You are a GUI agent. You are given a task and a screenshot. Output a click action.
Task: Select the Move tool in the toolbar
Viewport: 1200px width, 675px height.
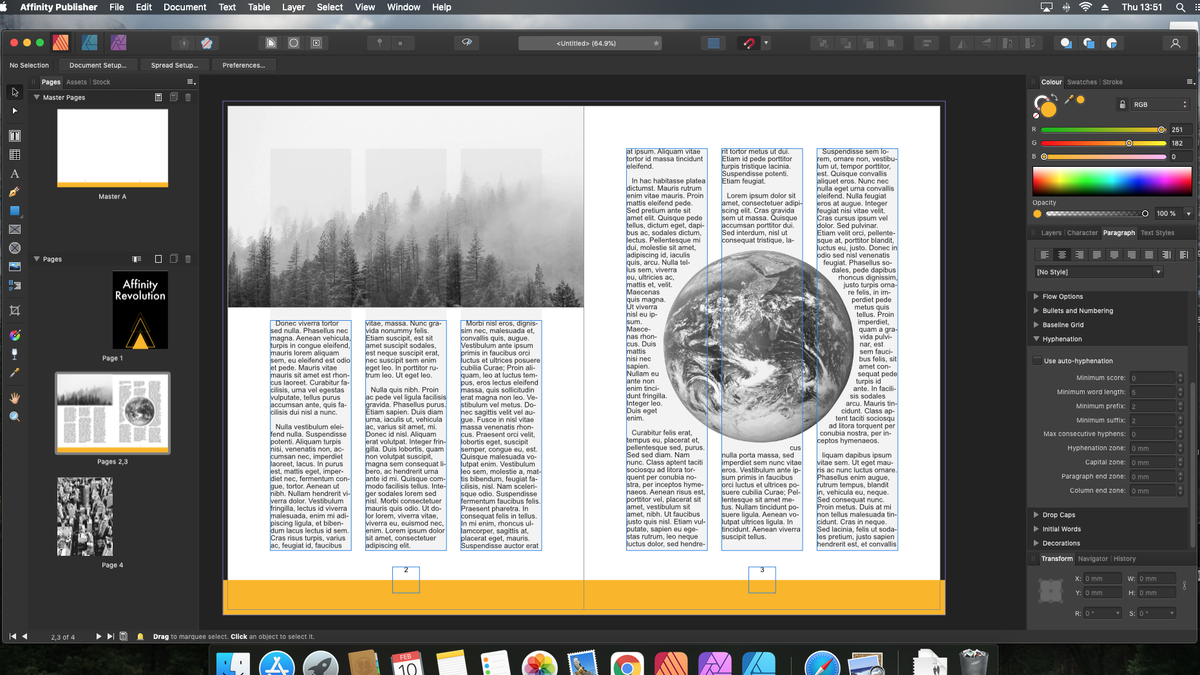[14, 90]
